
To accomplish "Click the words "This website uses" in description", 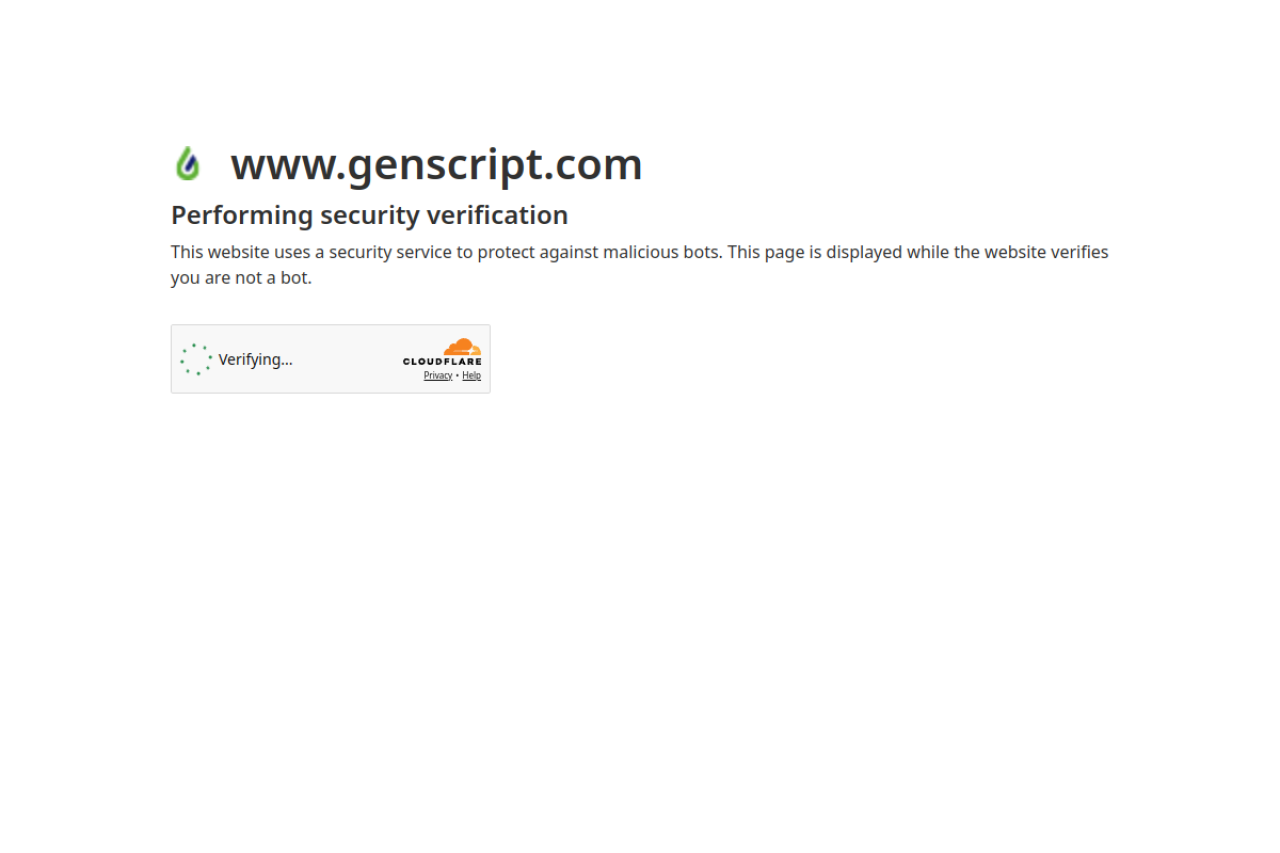I will pos(240,252).
